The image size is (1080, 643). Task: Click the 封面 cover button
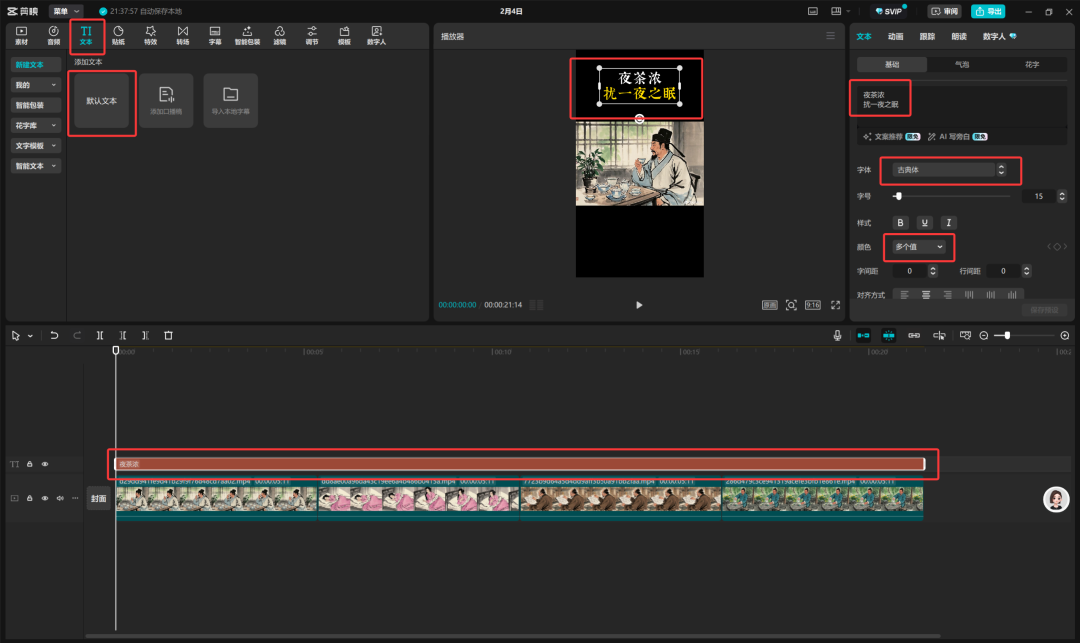98,498
